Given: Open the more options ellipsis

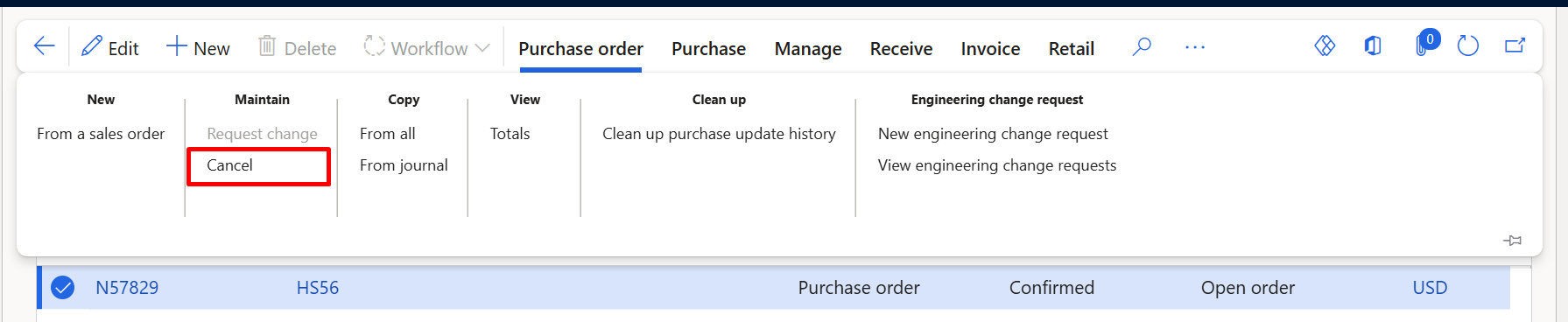Looking at the screenshot, I should 1195,47.
